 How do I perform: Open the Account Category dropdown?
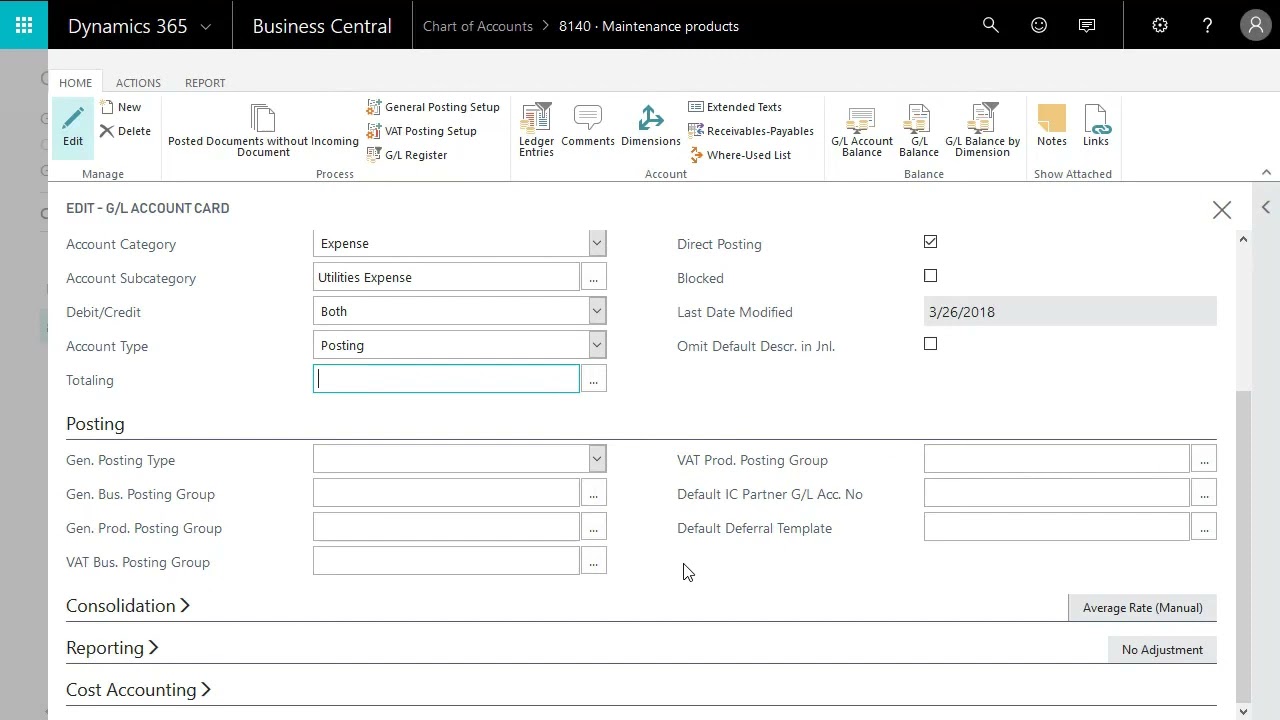(597, 243)
